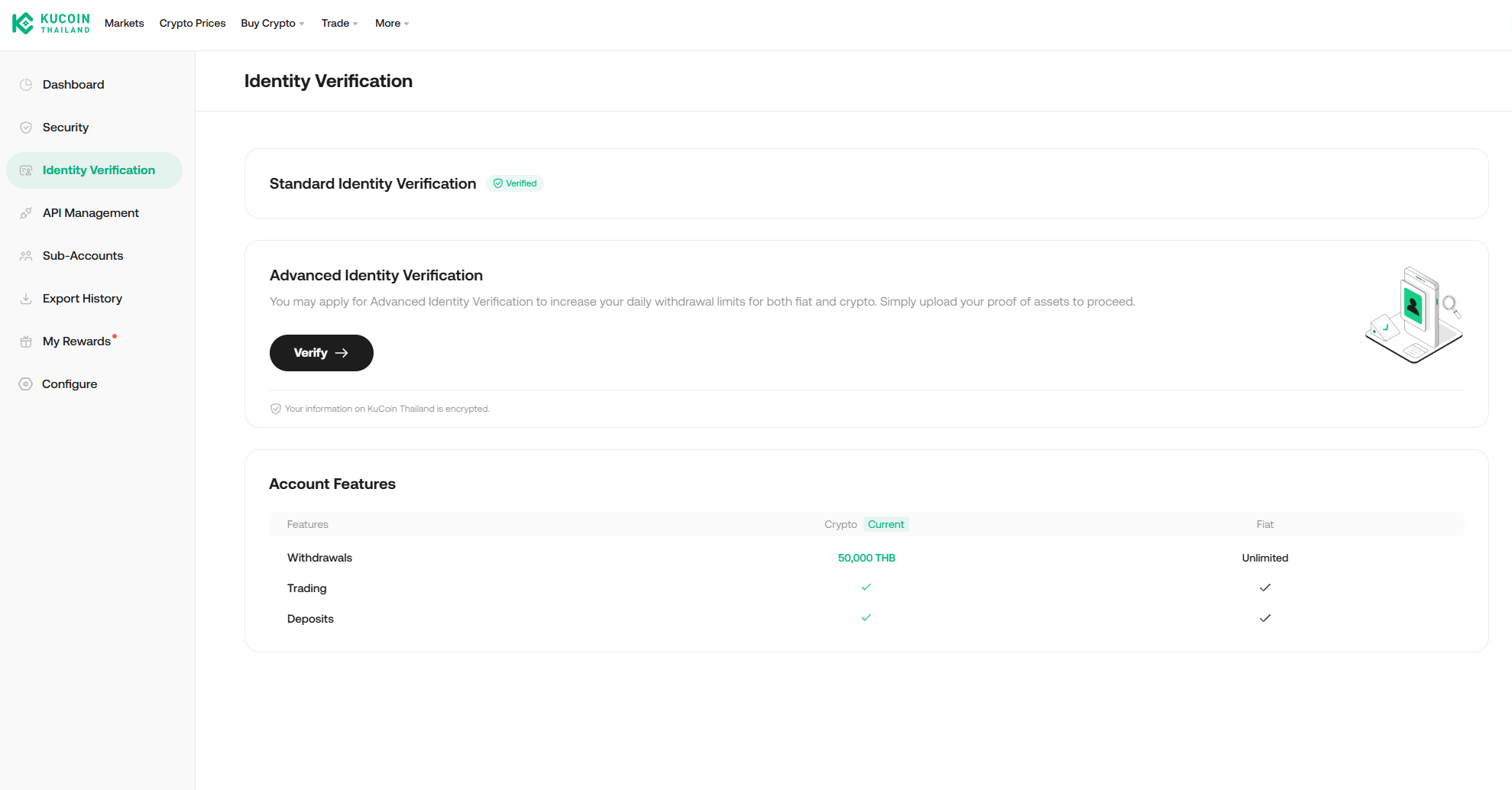Viewport: 1512px width, 790px height.
Task: Click the phone ID verification illustration
Action: pos(1413,315)
